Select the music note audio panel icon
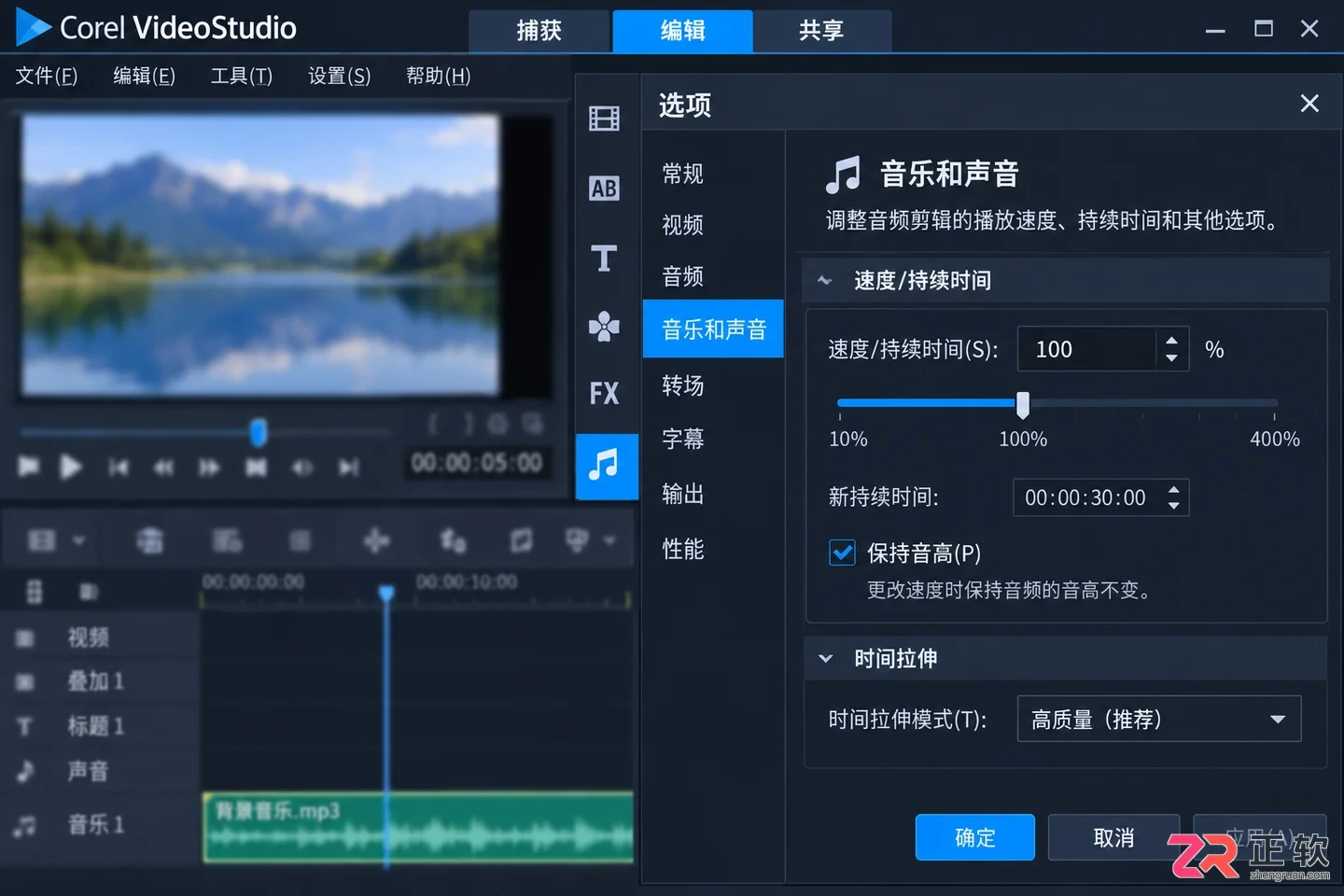 pyautogui.click(x=606, y=465)
